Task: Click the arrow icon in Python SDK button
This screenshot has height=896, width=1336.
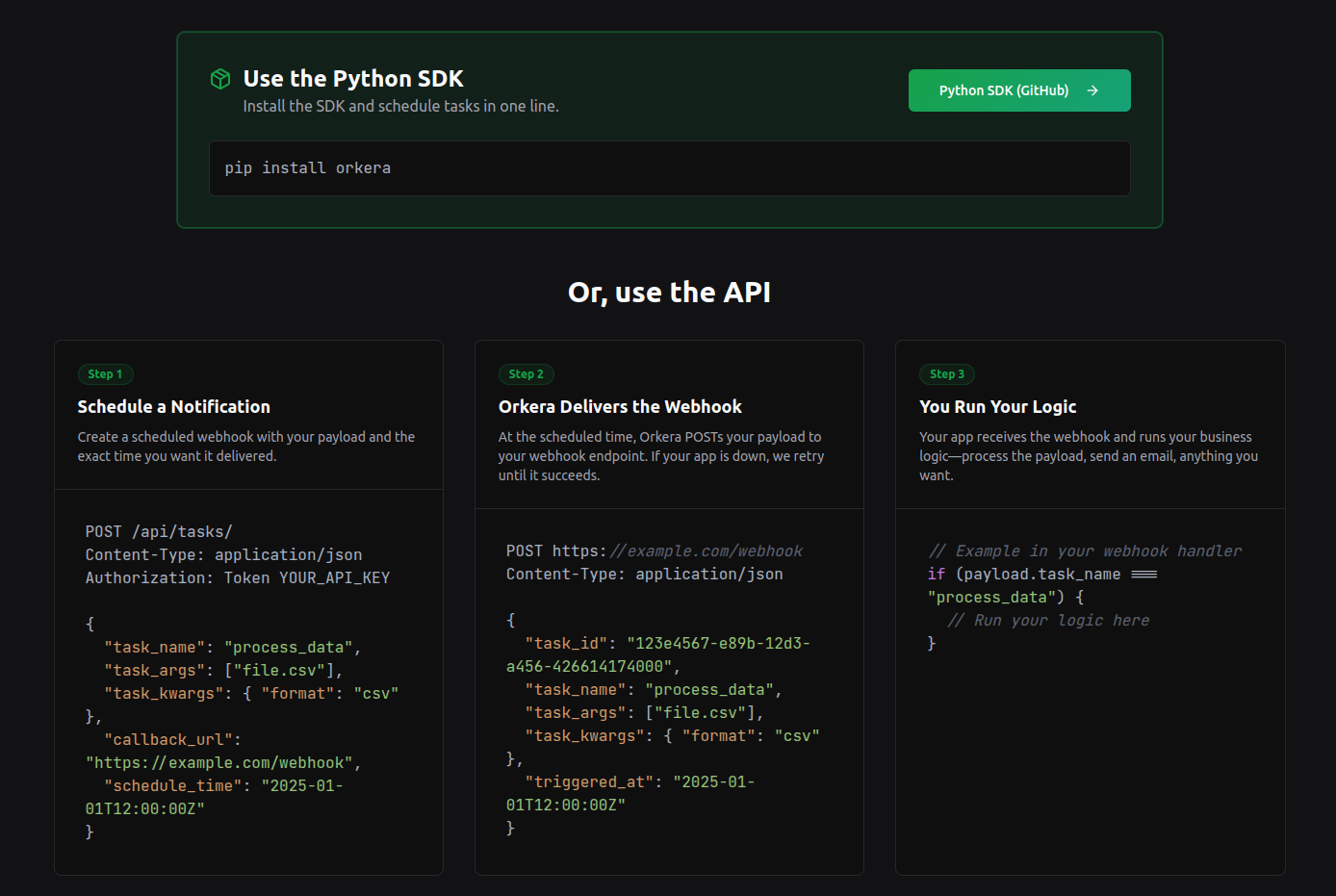Action: (1092, 90)
